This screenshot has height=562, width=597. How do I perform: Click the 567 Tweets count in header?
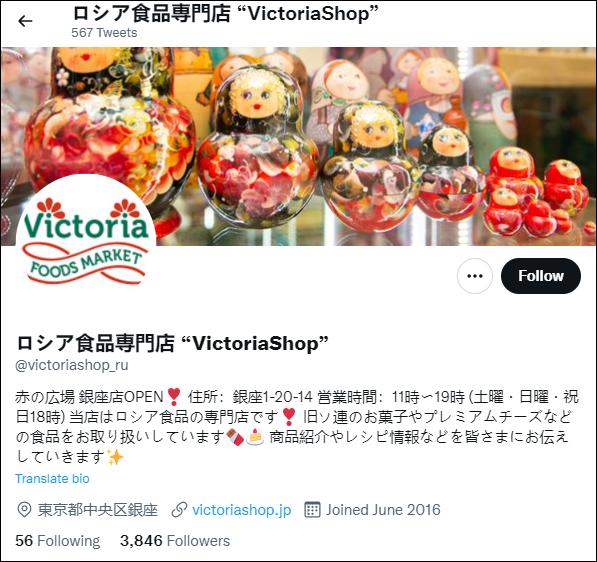tap(104, 33)
